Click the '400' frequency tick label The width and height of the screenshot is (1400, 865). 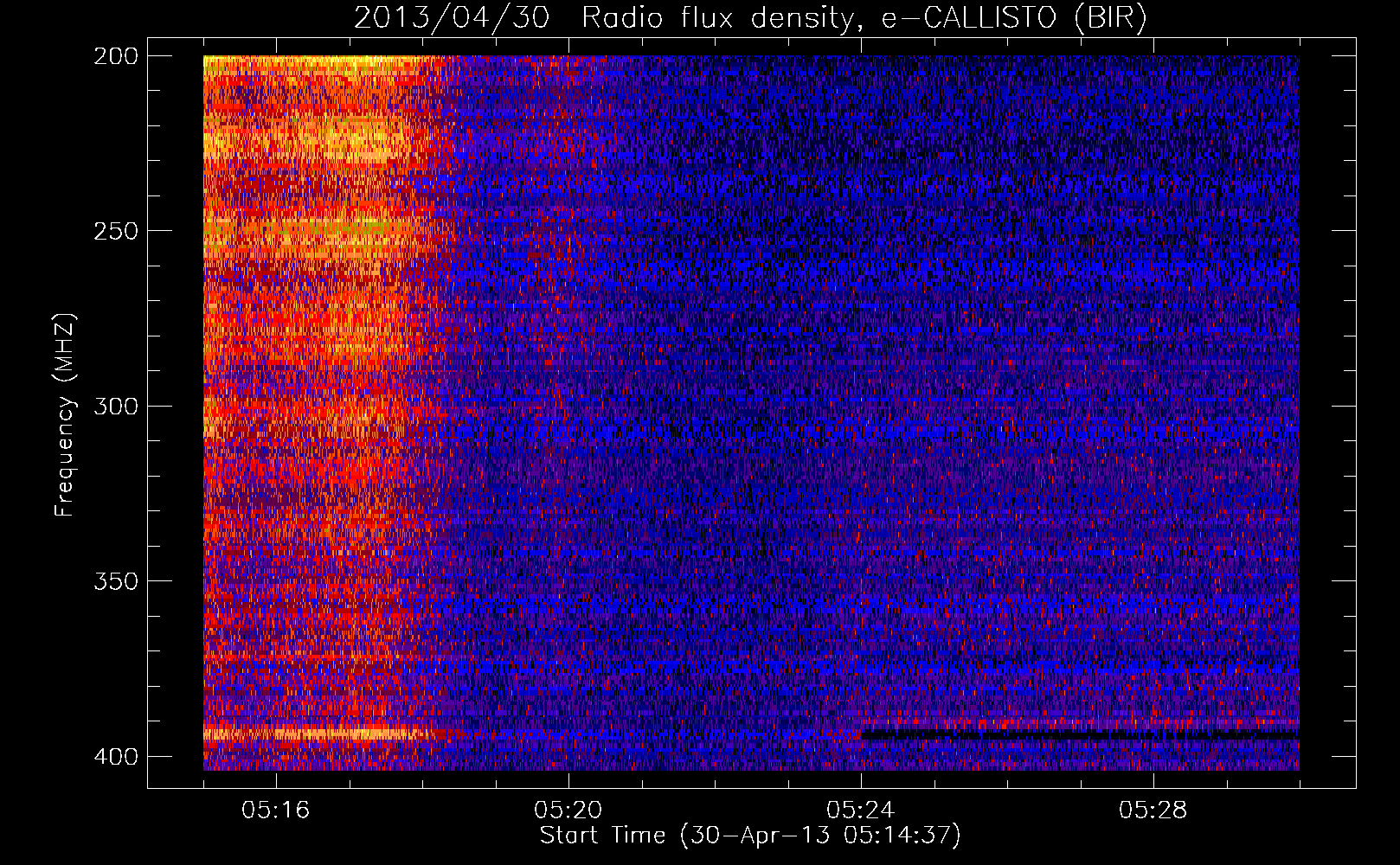pos(115,756)
